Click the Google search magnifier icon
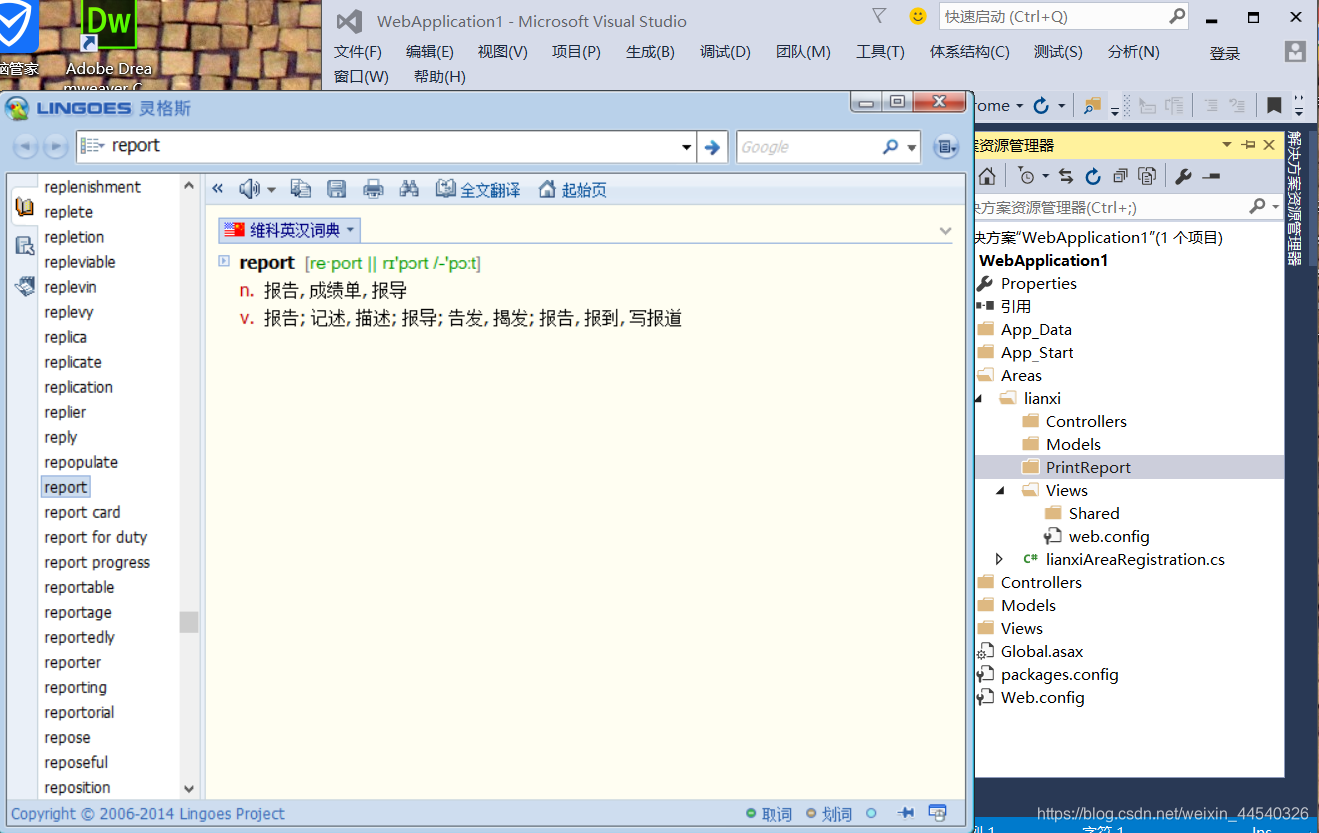Viewport: 1319px width, 833px height. (890, 147)
